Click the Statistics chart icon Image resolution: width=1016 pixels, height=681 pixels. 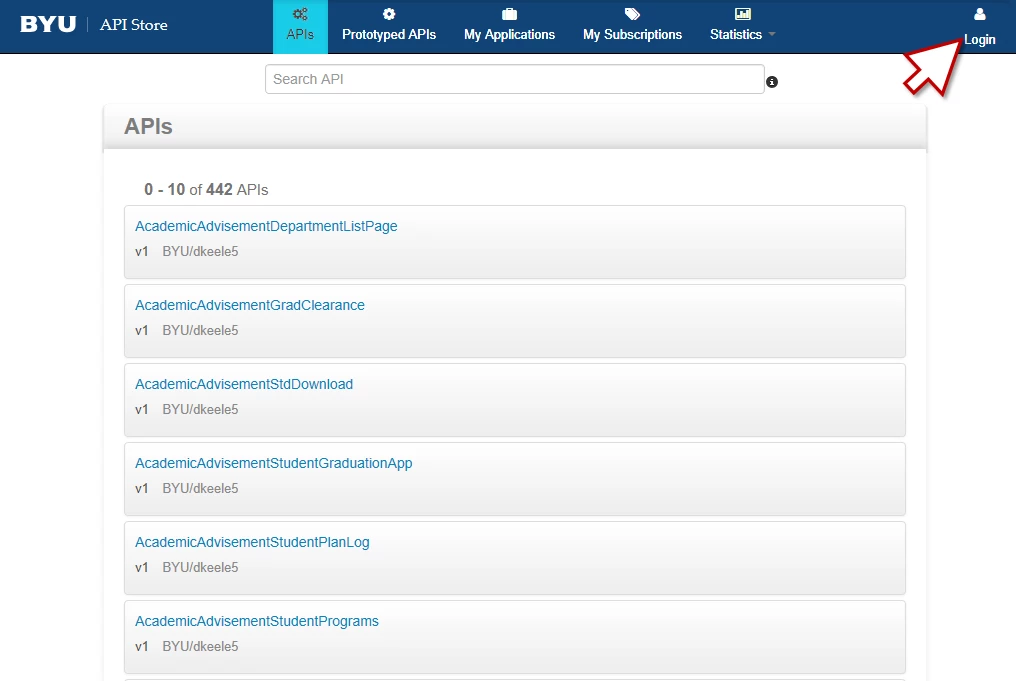pos(743,14)
